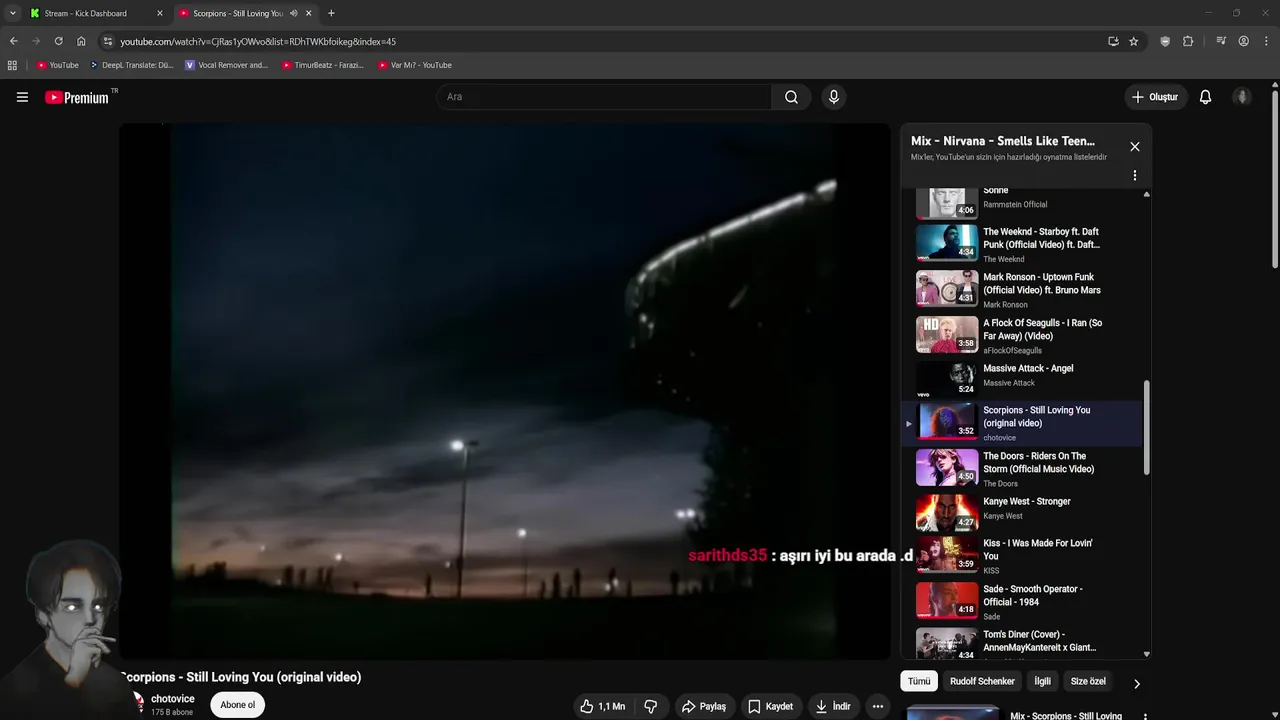Image resolution: width=1280 pixels, height=720 pixels.
Task: Open the apps grid in bookmarks bar
Action: tap(12, 65)
